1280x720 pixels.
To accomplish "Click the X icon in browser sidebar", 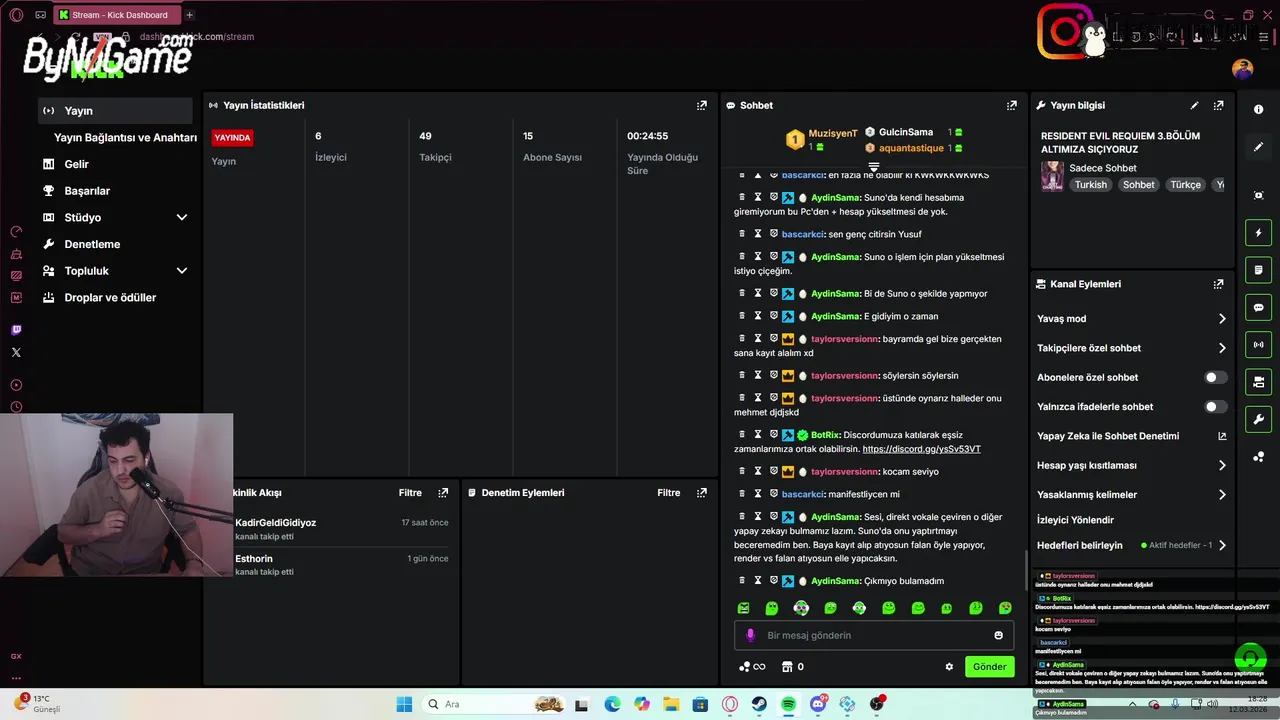I will [16, 352].
